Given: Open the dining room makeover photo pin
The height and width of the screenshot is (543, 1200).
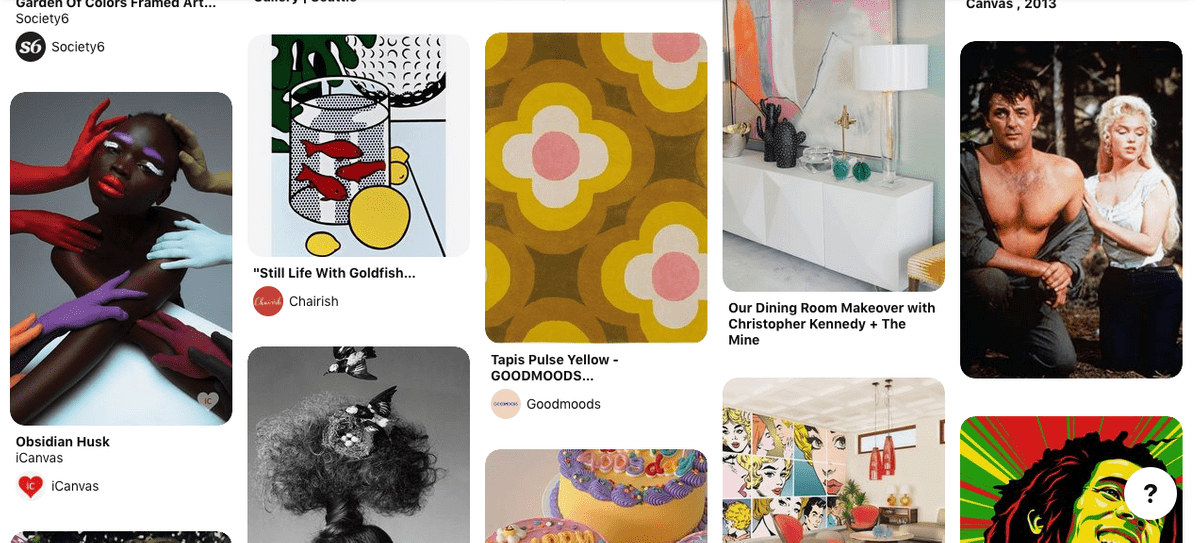Looking at the screenshot, I should (x=834, y=146).
